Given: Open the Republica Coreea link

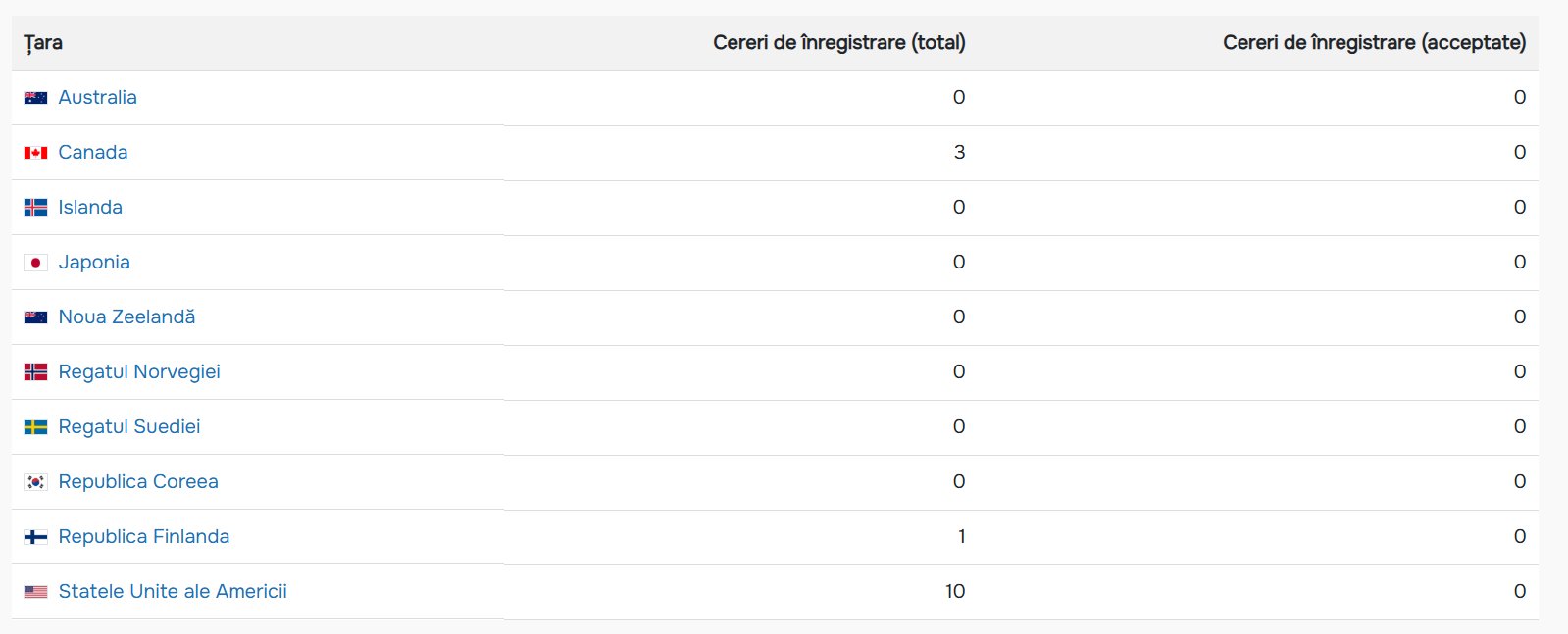Looking at the screenshot, I should tap(138, 481).
